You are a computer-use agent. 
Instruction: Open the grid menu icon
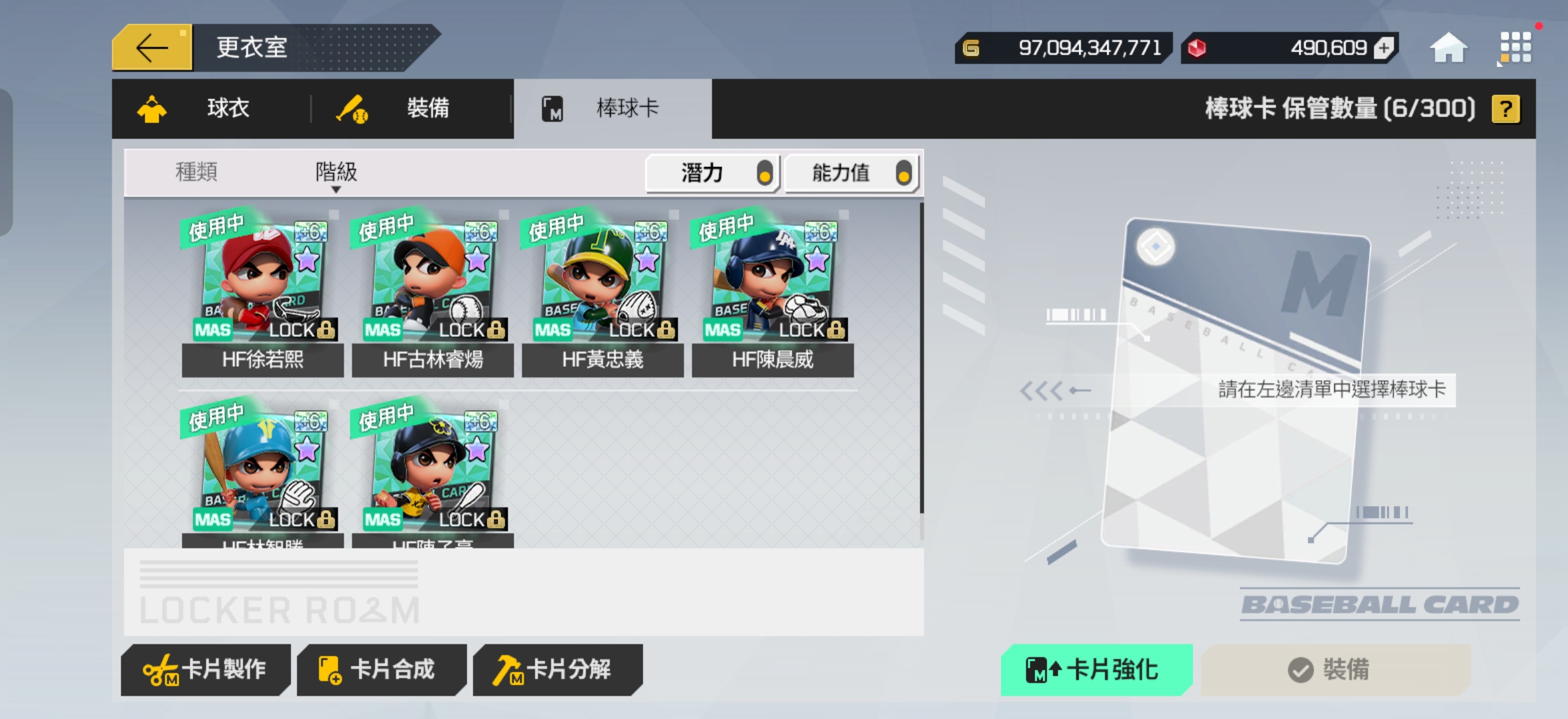click(1515, 48)
